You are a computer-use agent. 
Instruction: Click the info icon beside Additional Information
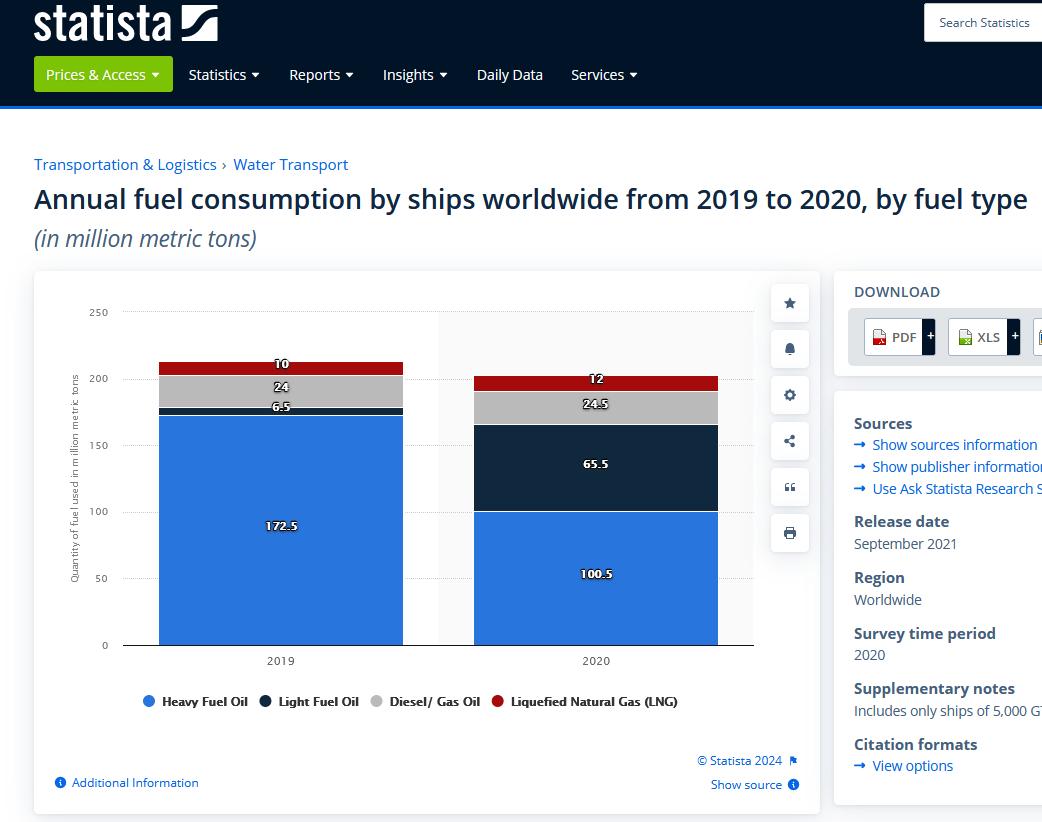pos(61,783)
